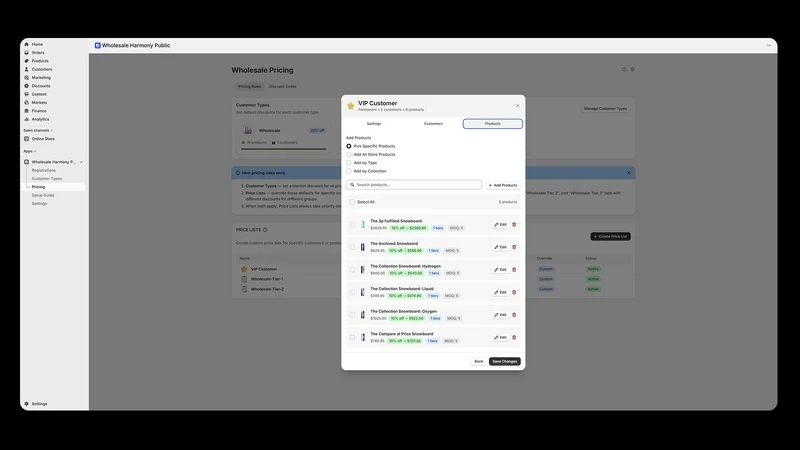Click the Add Products button
800x450 pixels.
(x=503, y=185)
